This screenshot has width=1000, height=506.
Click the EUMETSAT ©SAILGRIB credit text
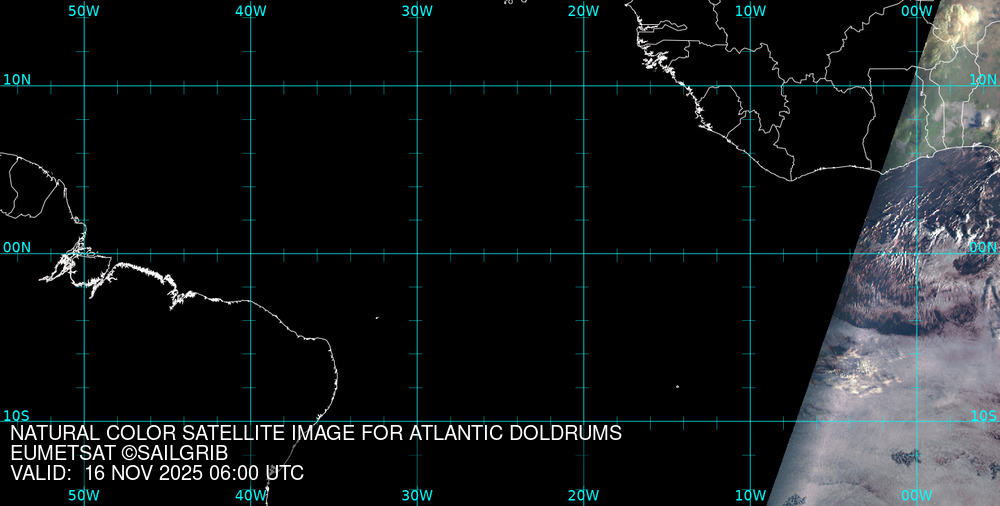(x=119, y=453)
